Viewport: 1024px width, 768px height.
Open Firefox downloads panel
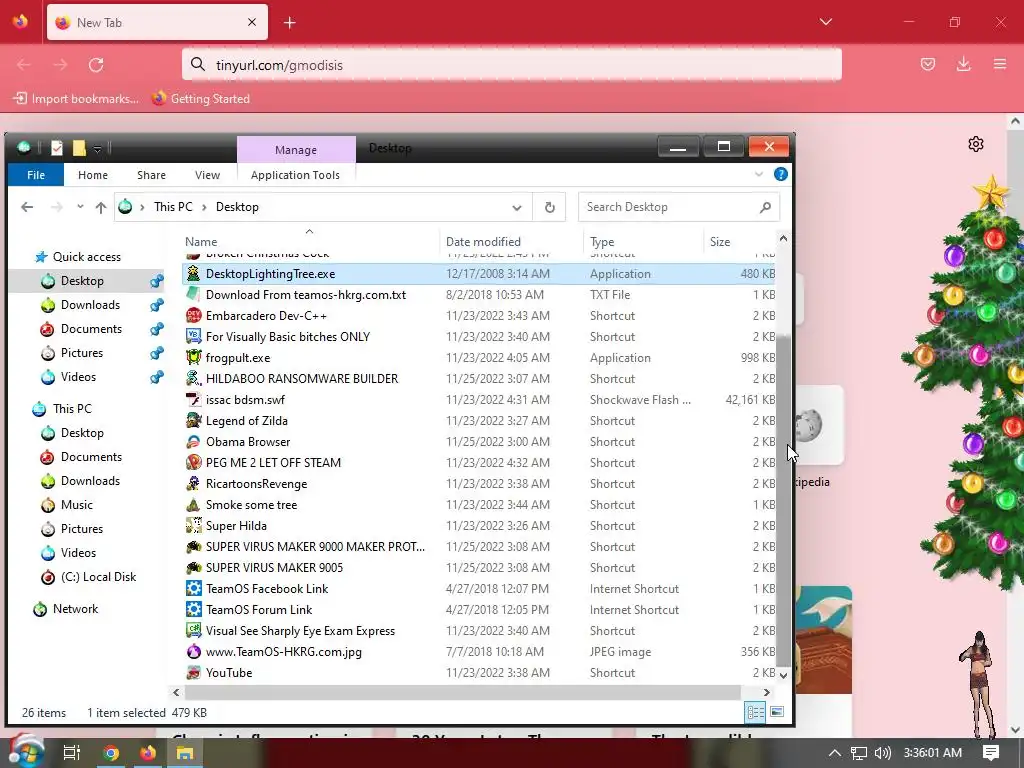pos(963,64)
